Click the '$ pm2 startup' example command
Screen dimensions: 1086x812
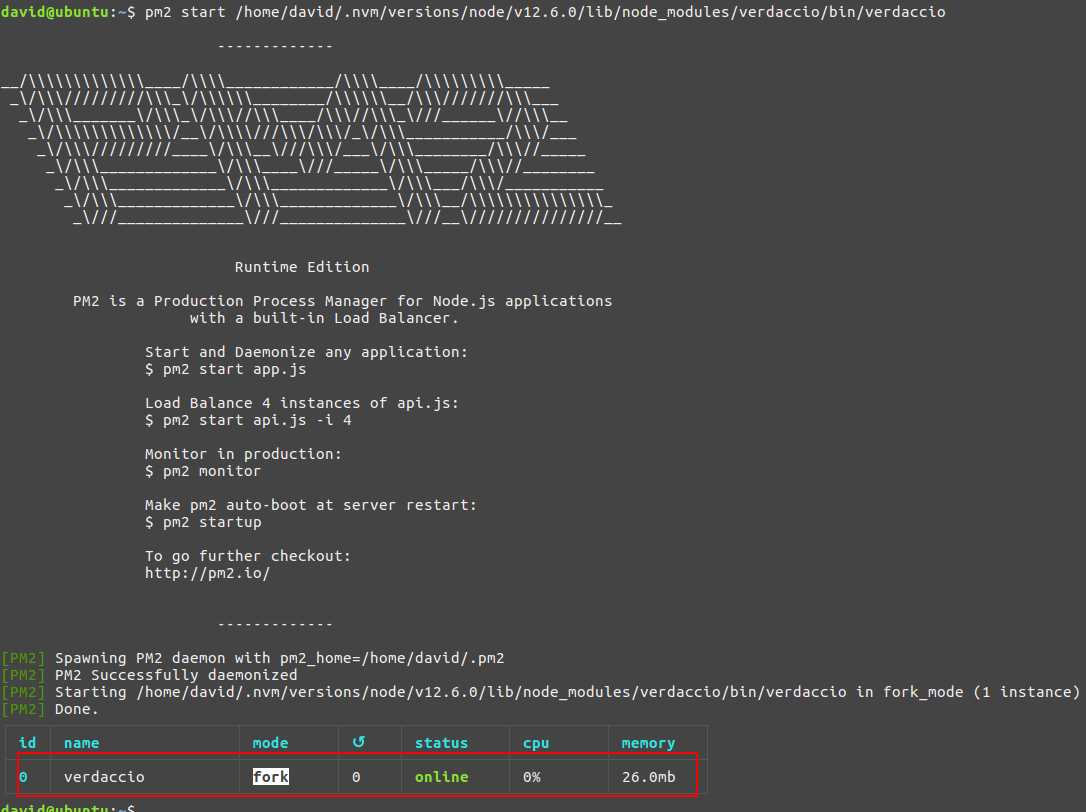[203, 522]
